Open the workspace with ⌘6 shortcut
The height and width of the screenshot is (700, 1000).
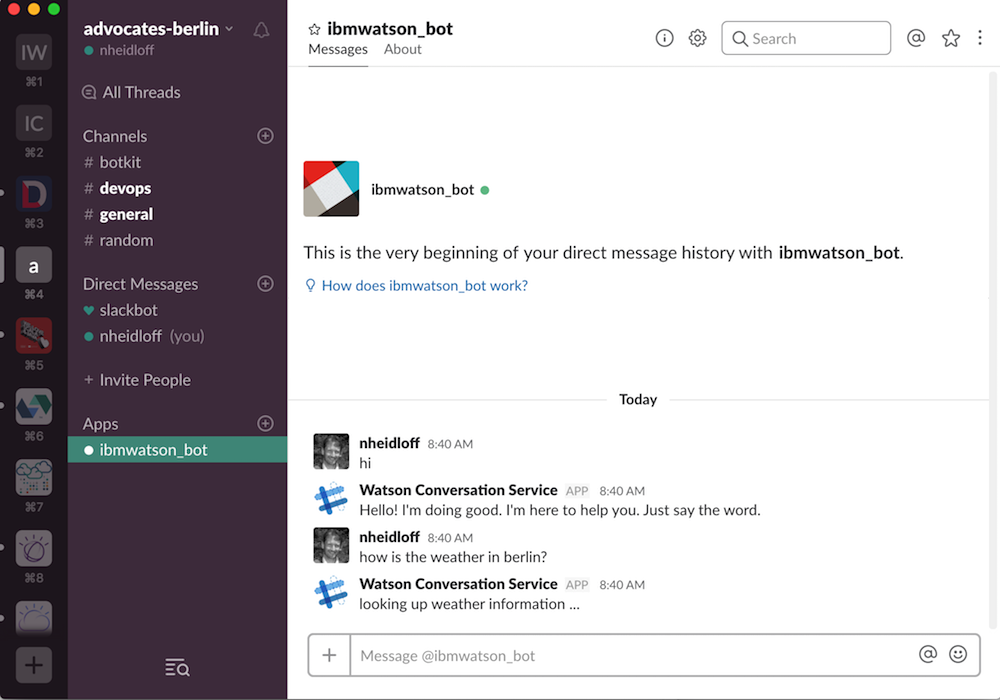(34, 407)
